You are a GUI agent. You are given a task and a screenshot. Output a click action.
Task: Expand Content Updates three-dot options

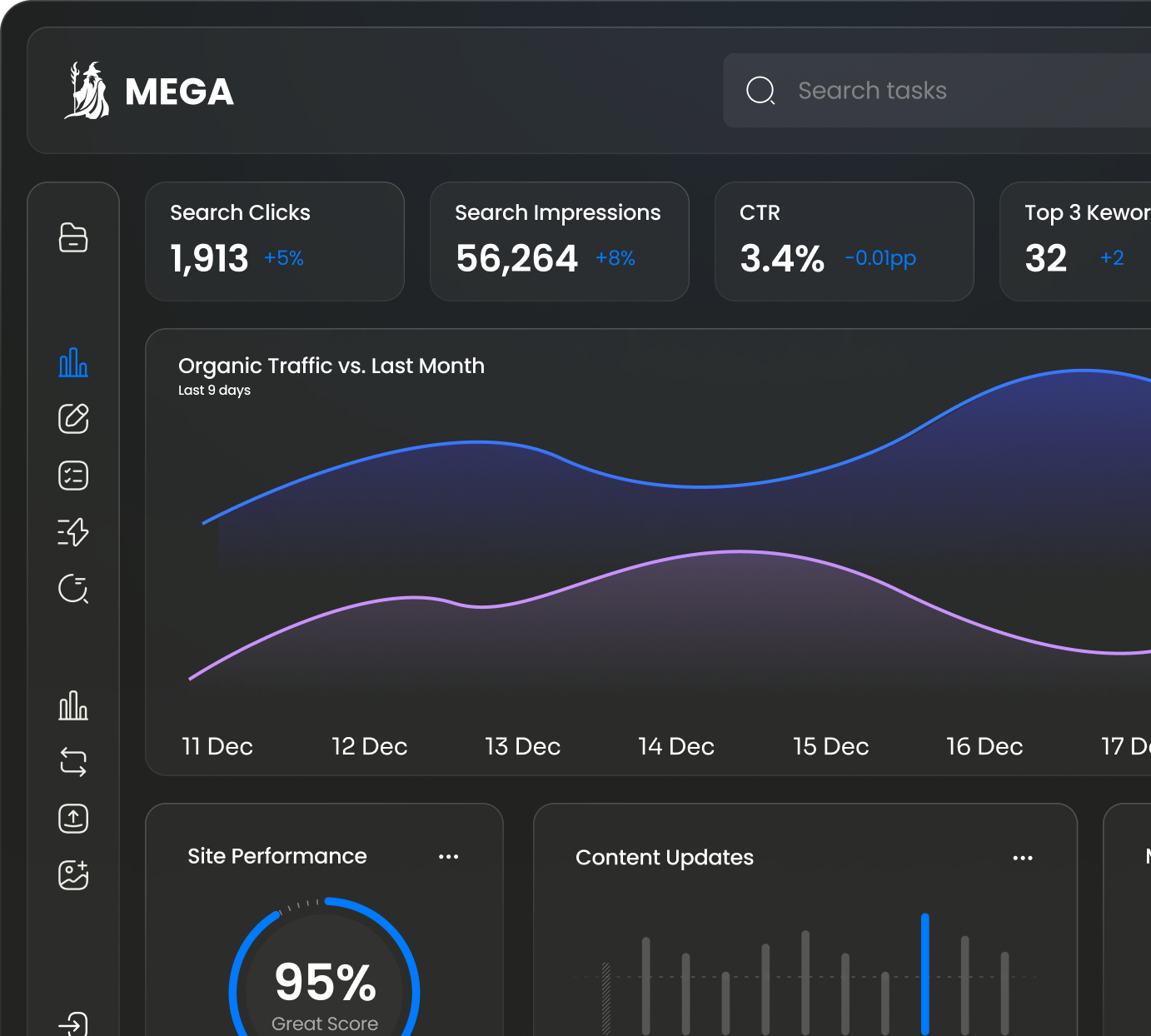(x=1023, y=858)
